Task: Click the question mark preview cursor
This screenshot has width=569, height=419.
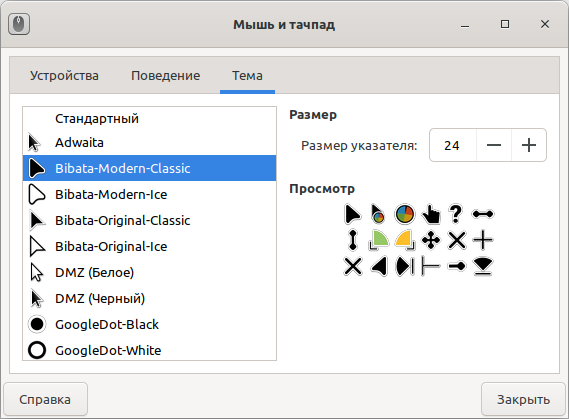Action: click(456, 214)
